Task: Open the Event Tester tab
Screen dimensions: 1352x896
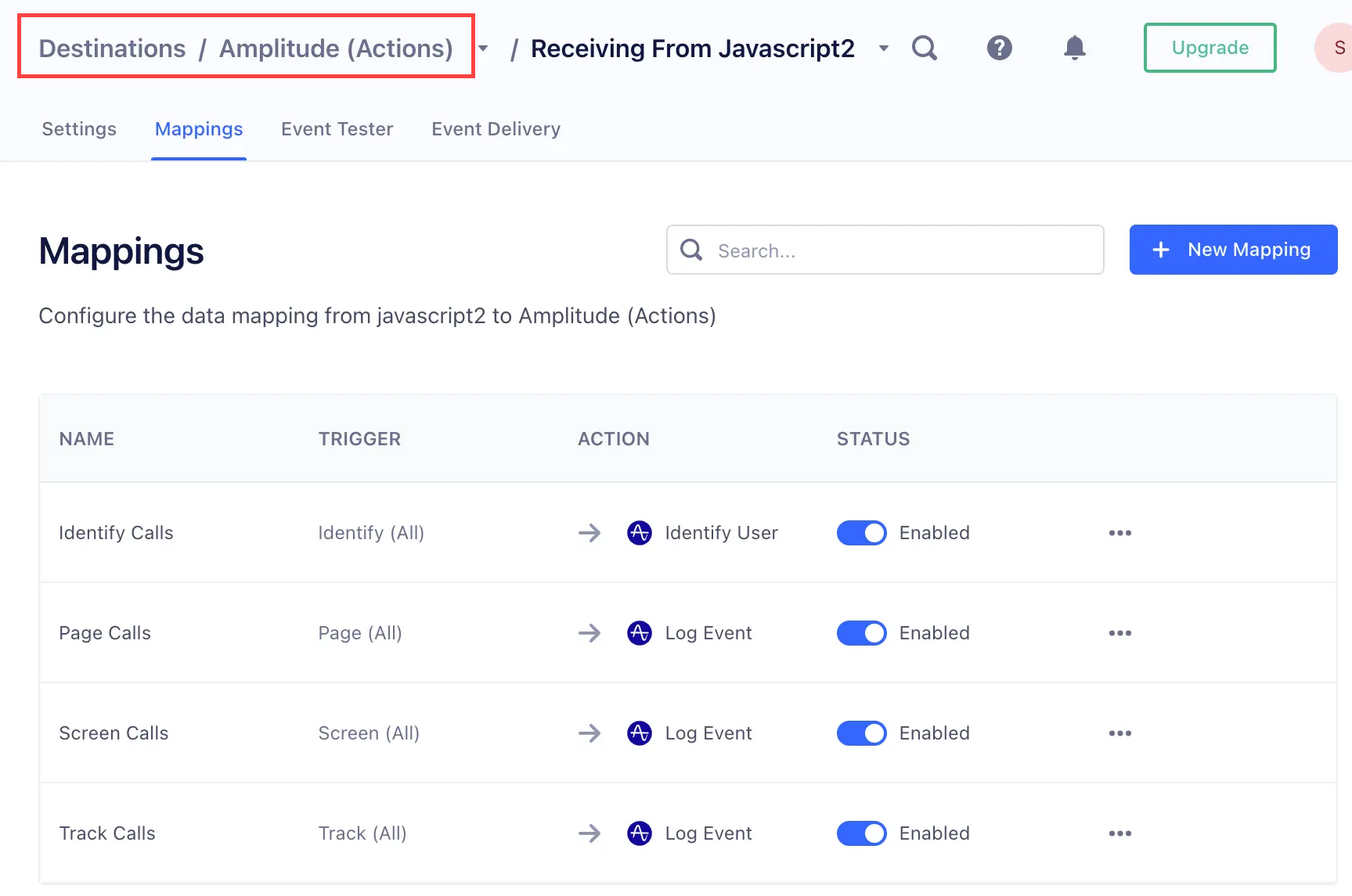Action: click(x=337, y=129)
